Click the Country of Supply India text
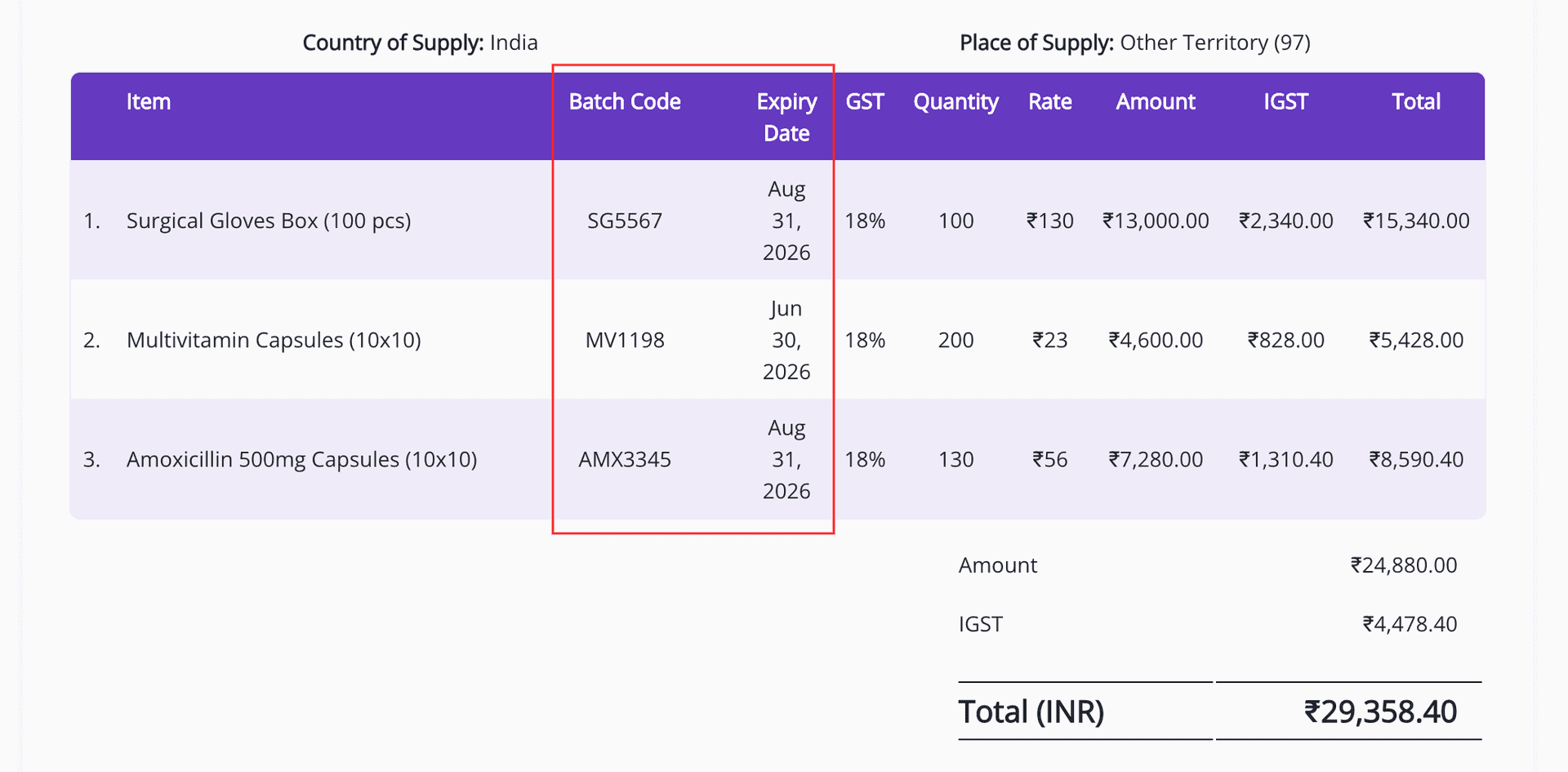 [x=420, y=42]
